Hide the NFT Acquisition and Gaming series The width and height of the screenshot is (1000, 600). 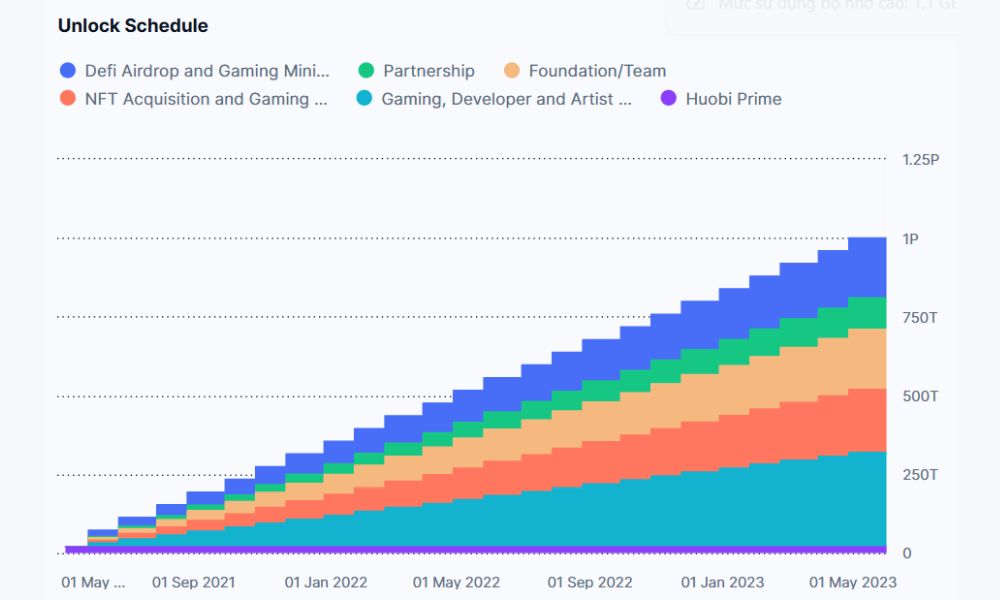click(x=206, y=99)
